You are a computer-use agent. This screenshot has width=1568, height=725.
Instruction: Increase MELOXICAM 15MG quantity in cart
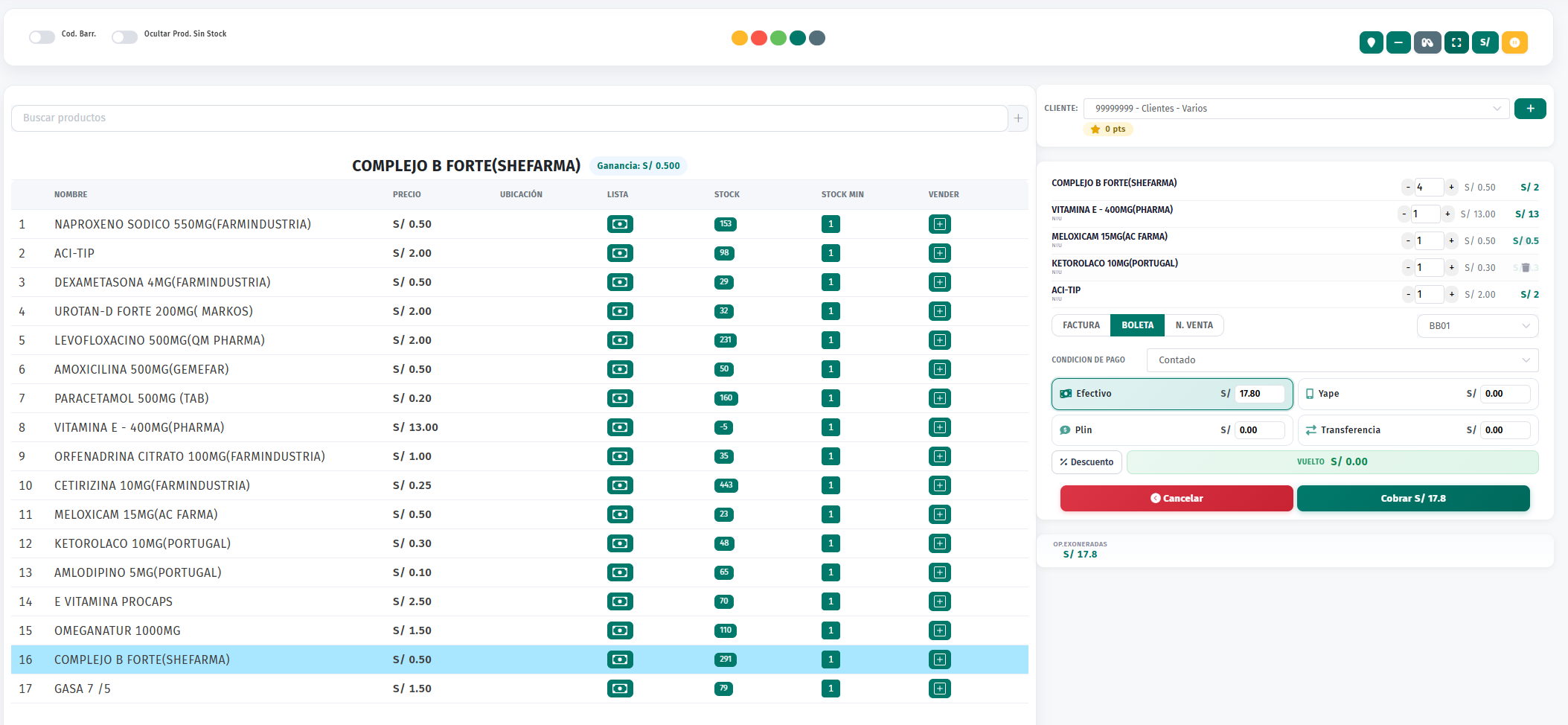[1451, 241]
